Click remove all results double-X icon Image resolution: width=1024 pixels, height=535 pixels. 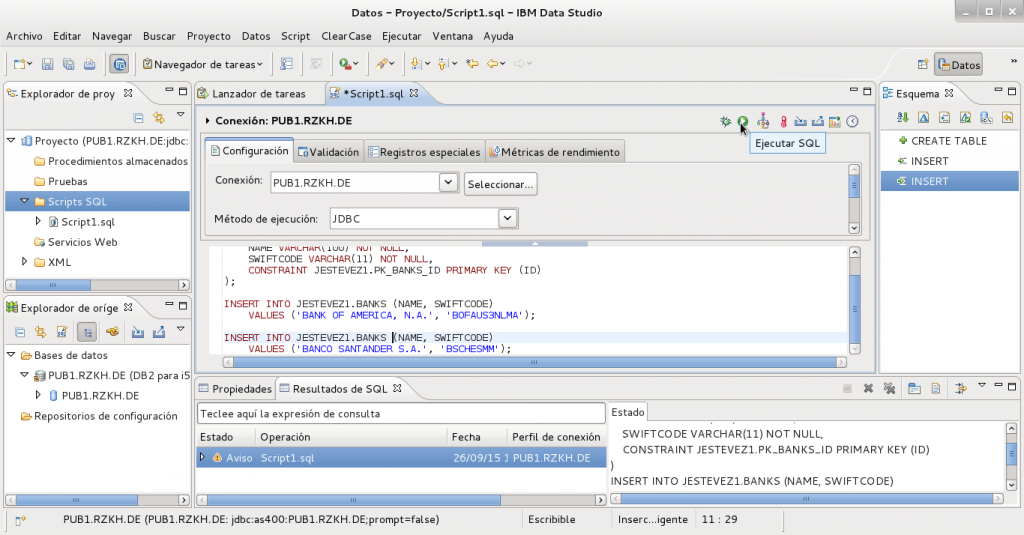pos(889,389)
